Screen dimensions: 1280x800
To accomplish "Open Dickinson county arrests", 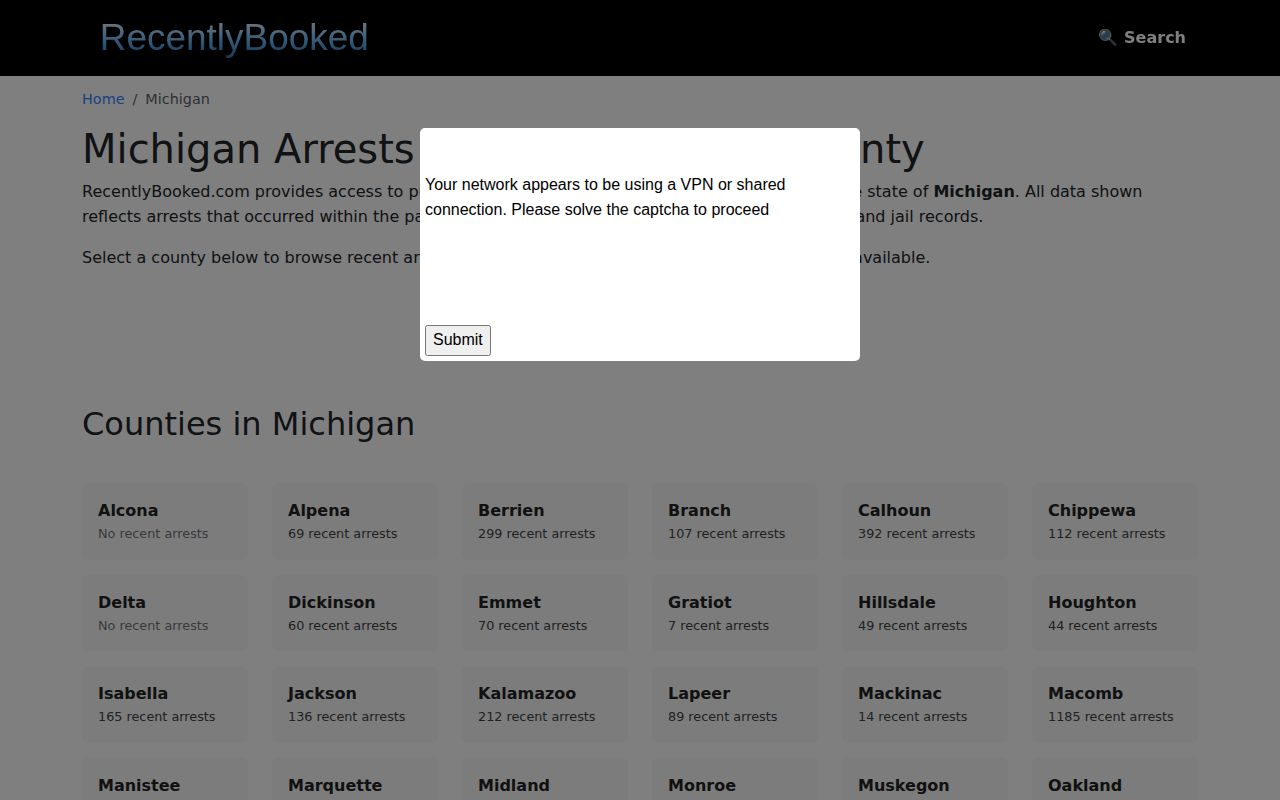I will 355,613.
